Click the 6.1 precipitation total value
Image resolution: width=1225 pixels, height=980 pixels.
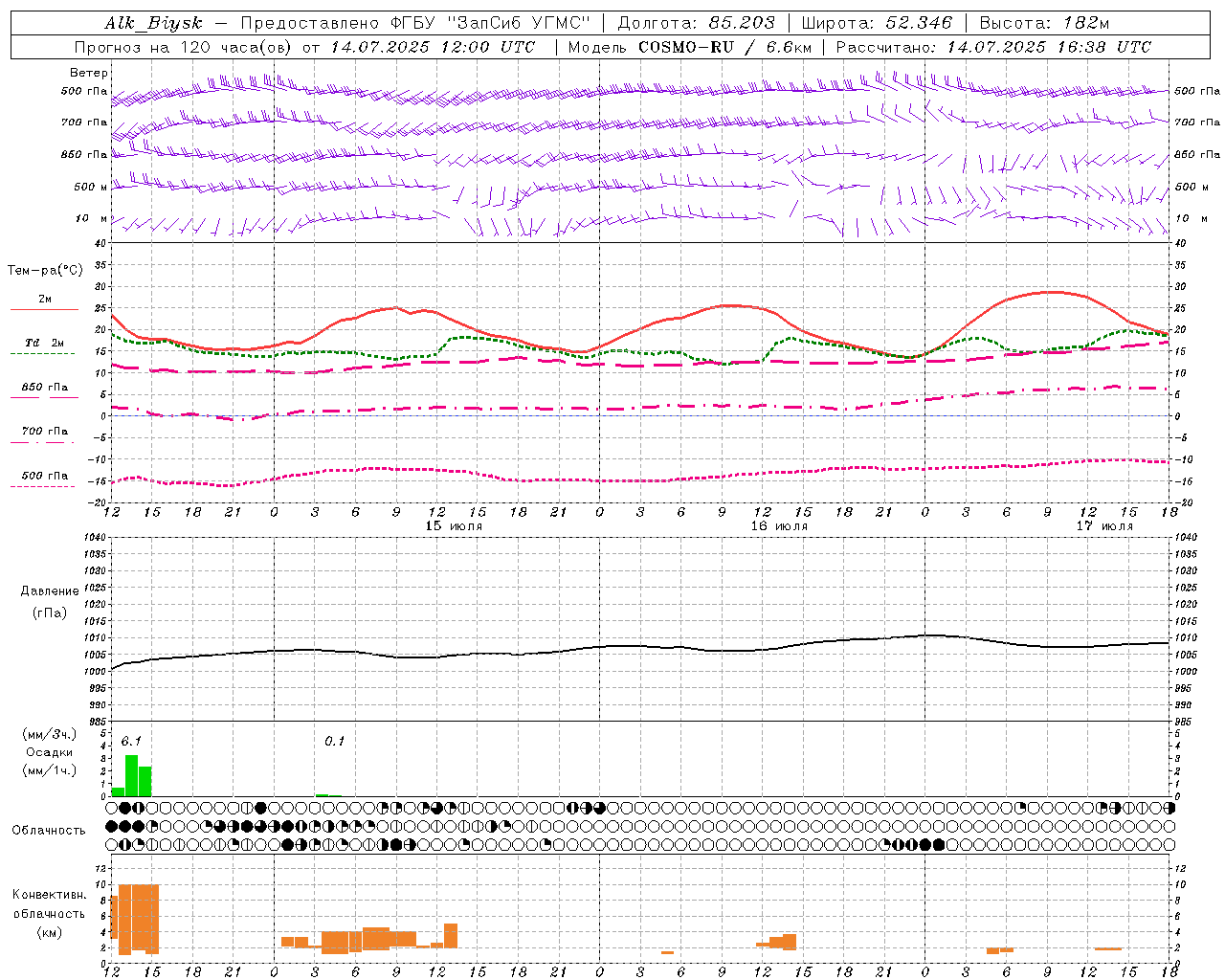(131, 742)
